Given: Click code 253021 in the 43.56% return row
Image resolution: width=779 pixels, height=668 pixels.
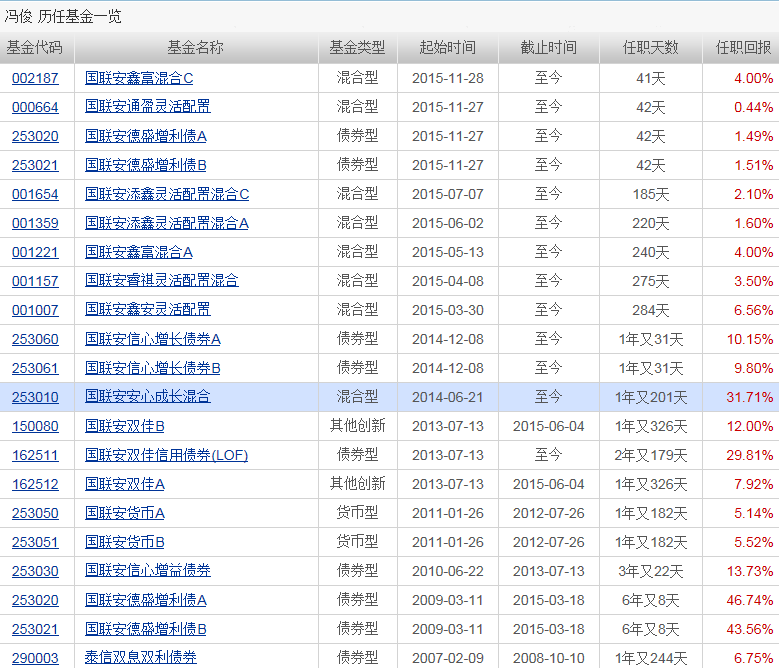Looking at the screenshot, I should [x=35, y=629].
